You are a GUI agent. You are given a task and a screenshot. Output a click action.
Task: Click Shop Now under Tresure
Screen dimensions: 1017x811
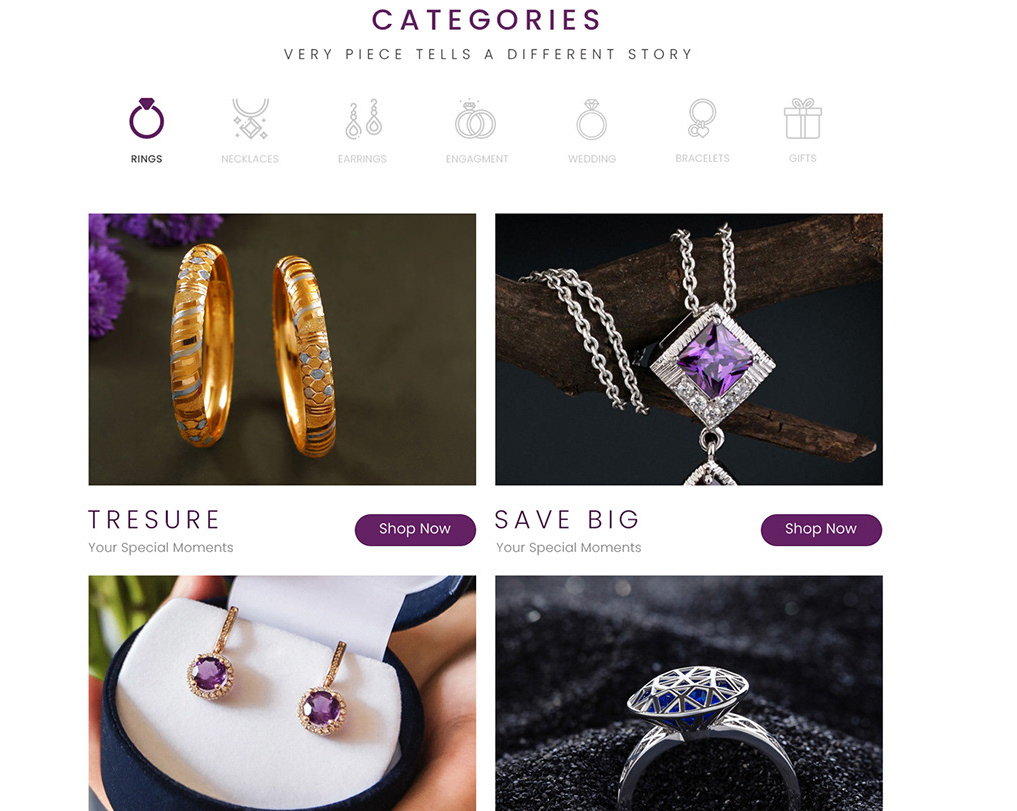pos(415,529)
